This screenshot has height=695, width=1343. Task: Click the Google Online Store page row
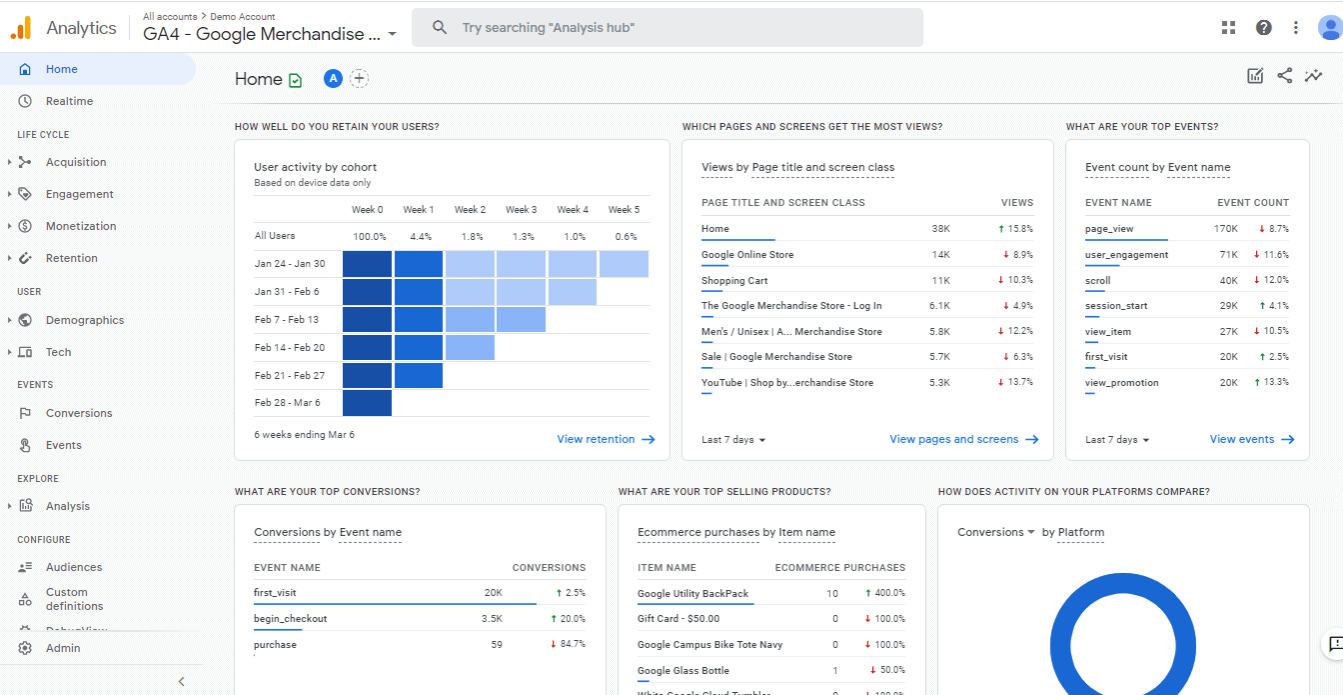pos(867,255)
